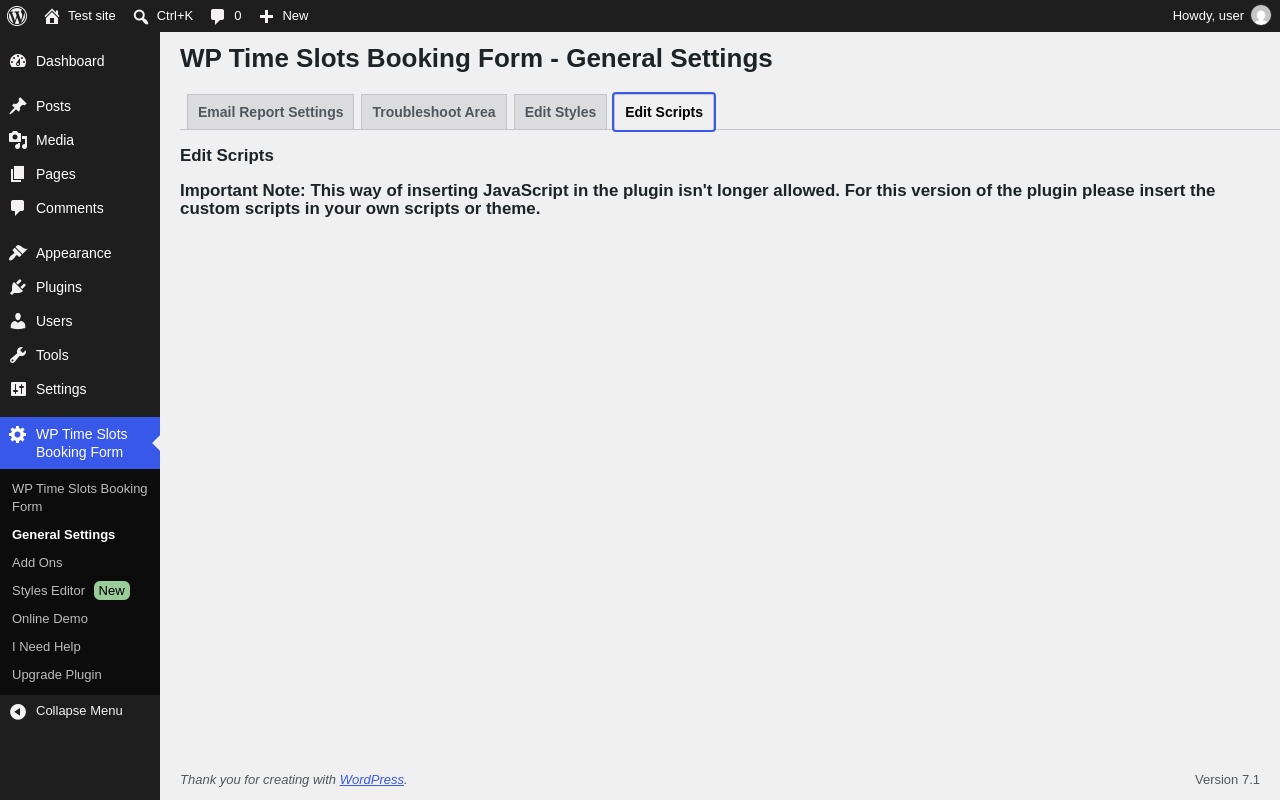Follow the WordPress footer link
The width and height of the screenshot is (1280, 800).
click(x=372, y=779)
